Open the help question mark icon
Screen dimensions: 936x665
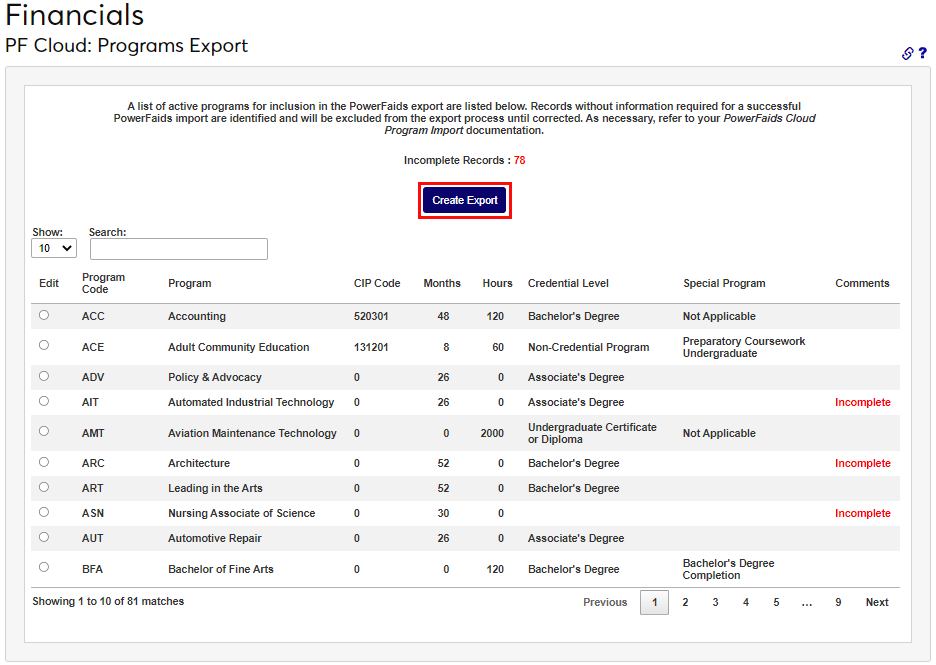(x=922, y=53)
